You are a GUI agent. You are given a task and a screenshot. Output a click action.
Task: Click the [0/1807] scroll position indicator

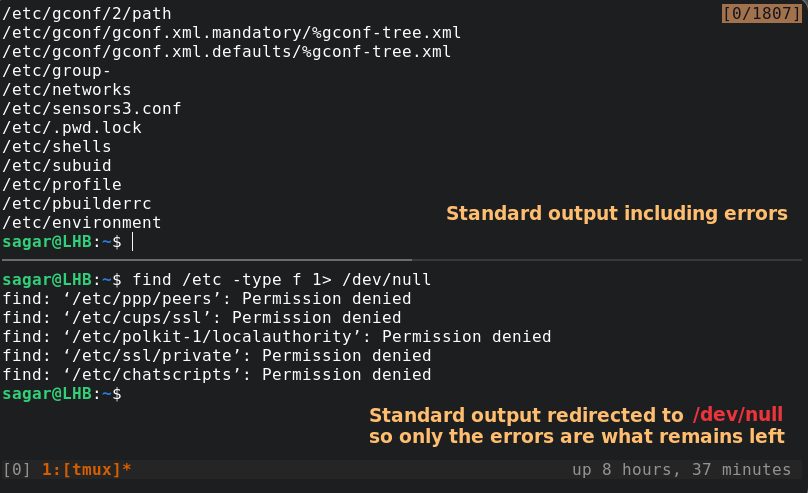tap(763, 14)
